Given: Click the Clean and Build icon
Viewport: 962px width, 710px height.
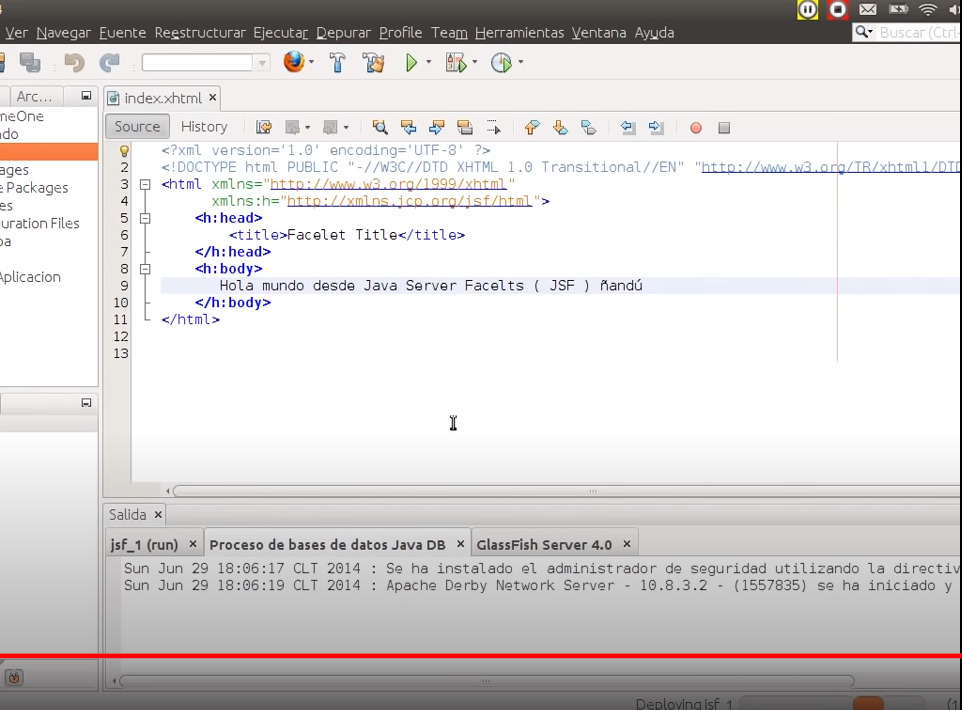Looking at the screenshot, I should [x=373, y=63].
